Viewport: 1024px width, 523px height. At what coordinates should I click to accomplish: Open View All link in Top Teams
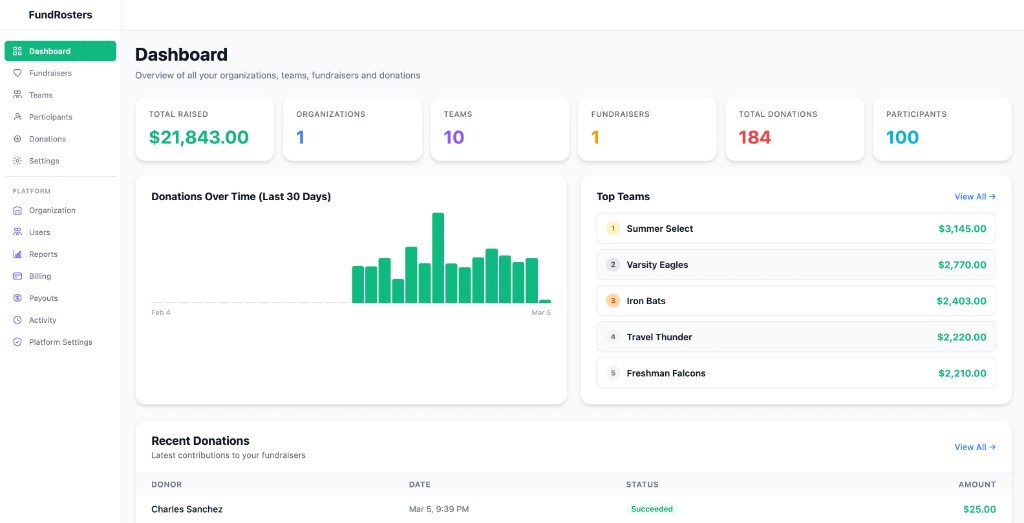pos(974,197)
